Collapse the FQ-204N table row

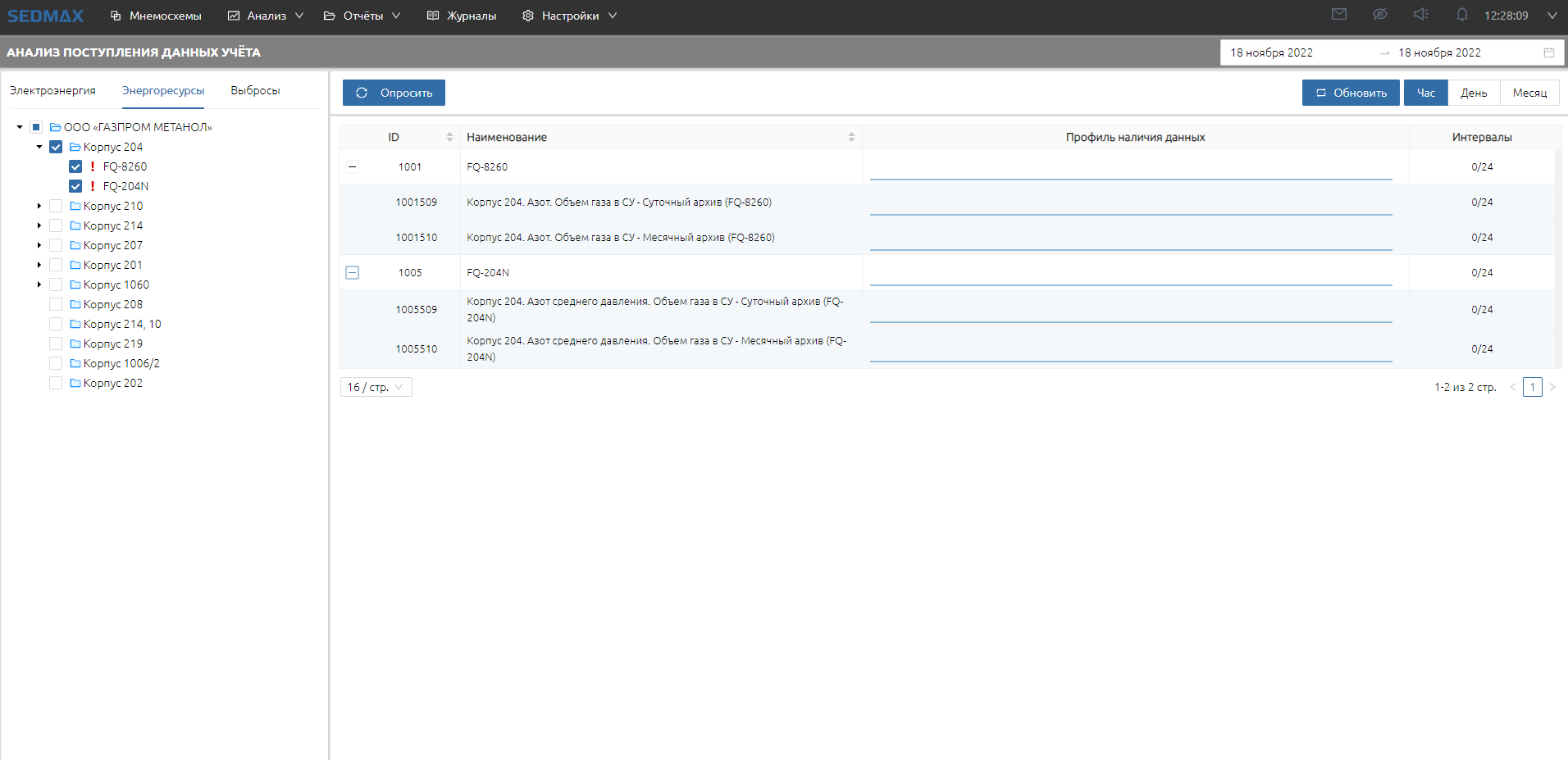[353, 272]
